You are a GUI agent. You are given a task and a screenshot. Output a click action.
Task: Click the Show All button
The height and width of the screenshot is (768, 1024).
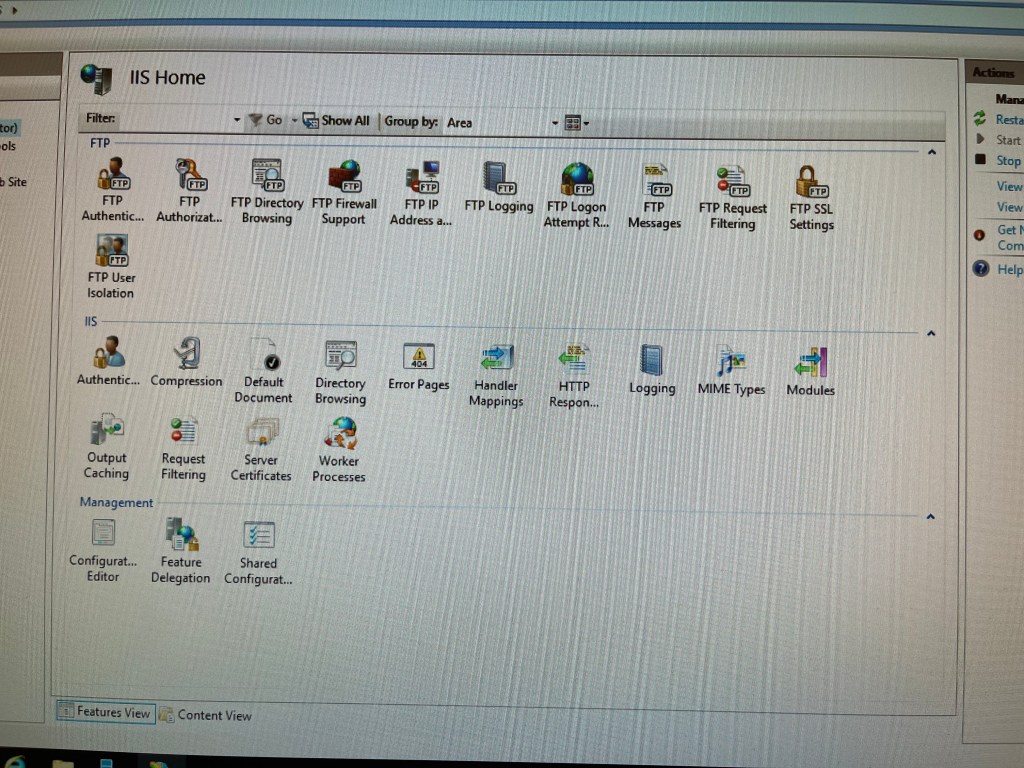click(337, 120)
